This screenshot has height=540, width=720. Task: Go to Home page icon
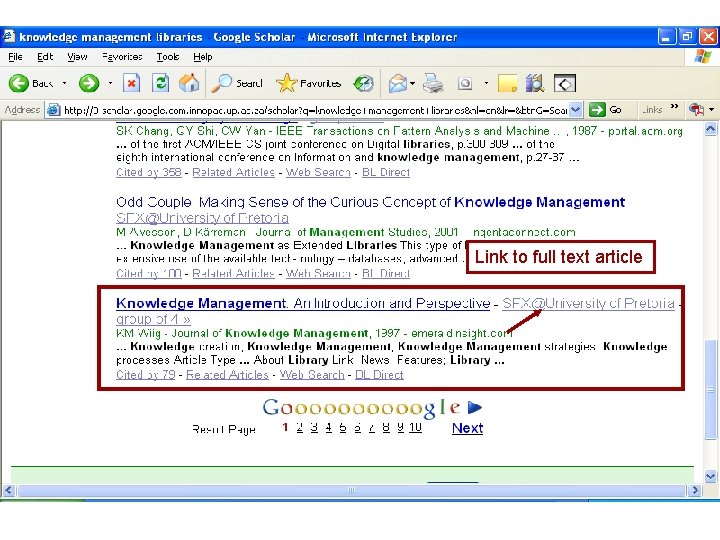(x=189, y=83)
